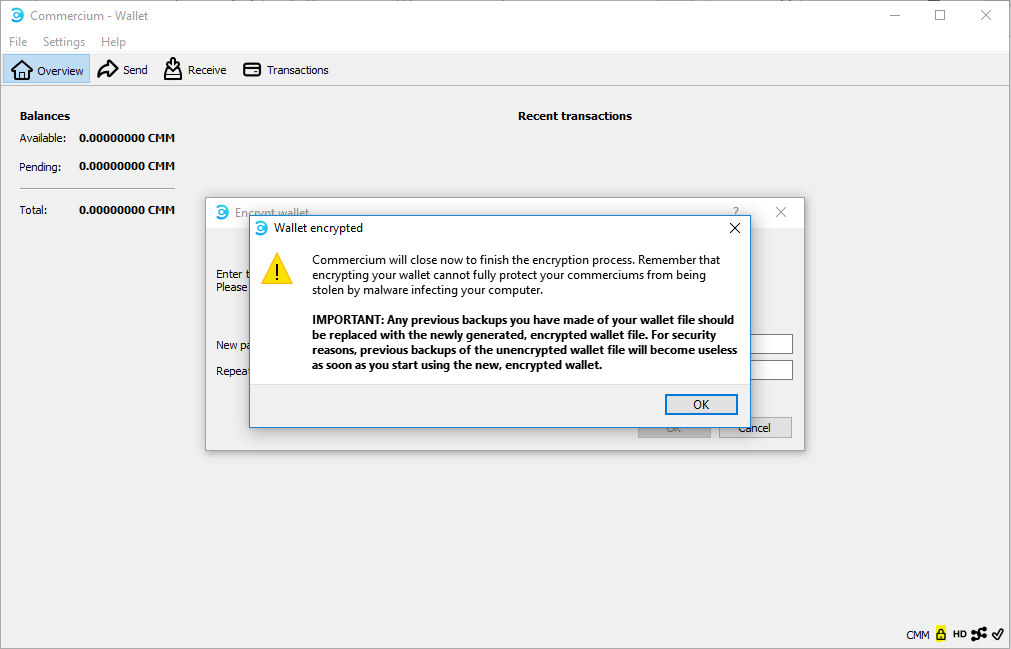Image resolution: width=1011 pixels, height=649 pixels.
Task: Click the New passphrase input field
Action: pyautogui.click(x=771, y=344)
